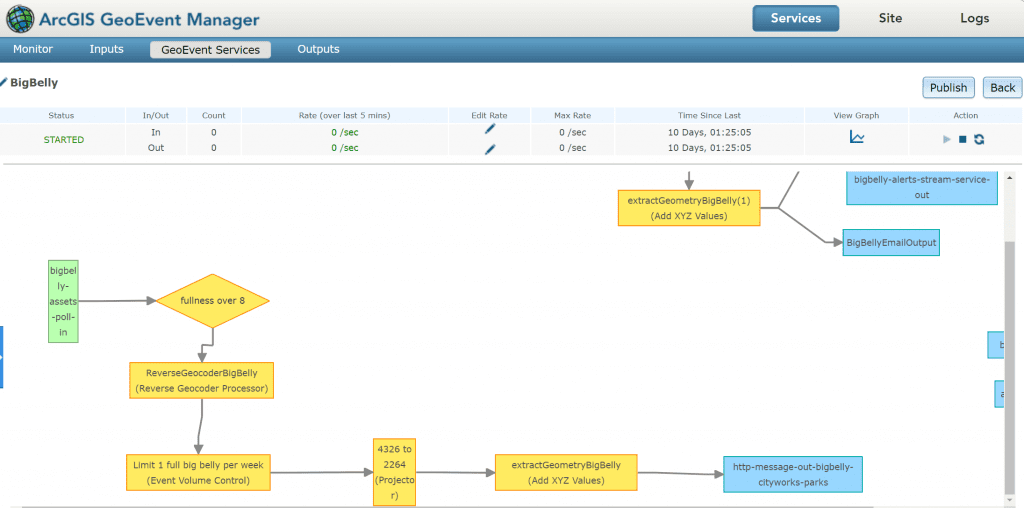Restart the service with refresh icon

978,139
